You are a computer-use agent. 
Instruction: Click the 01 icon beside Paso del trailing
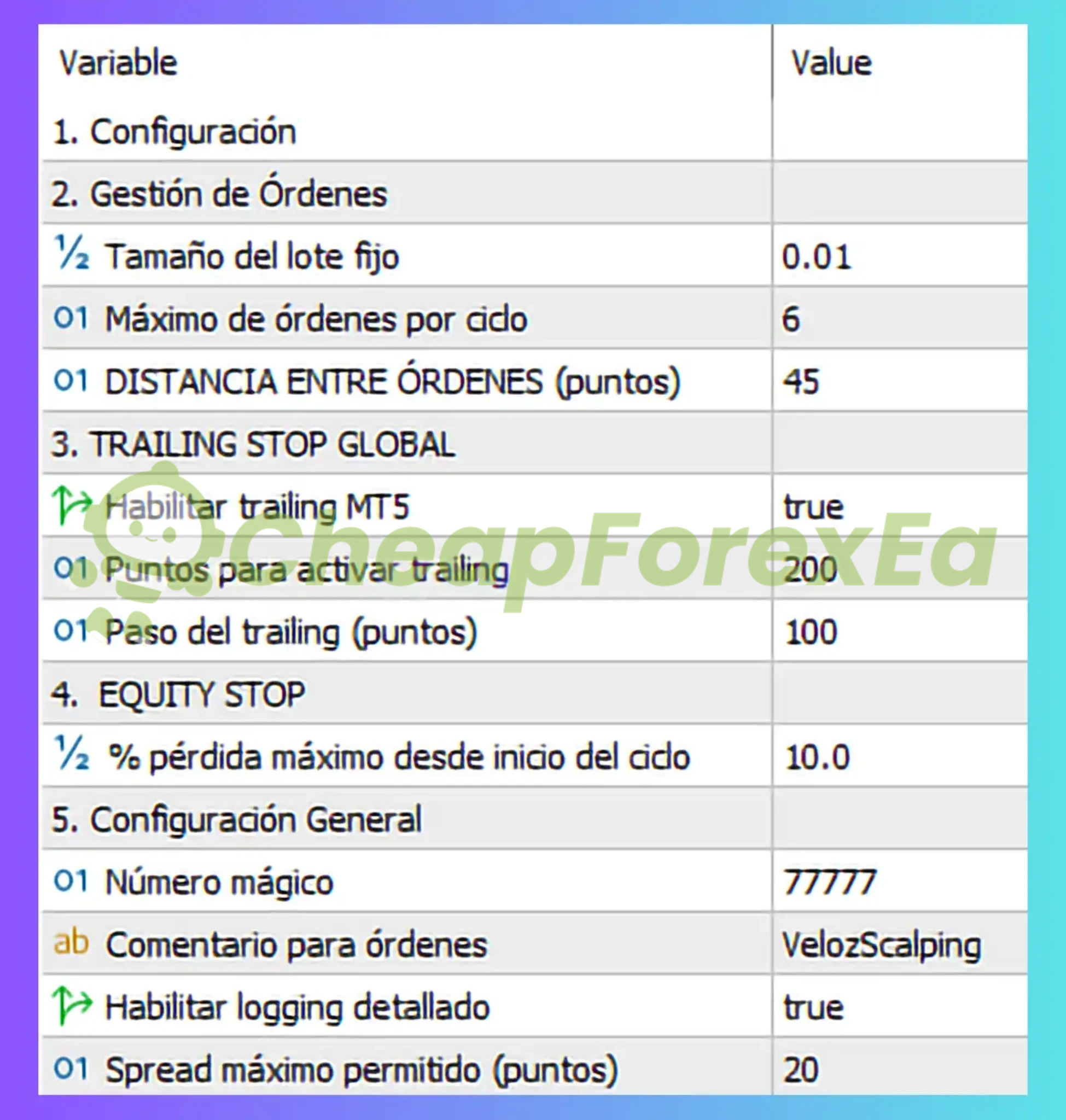[x=71, y=629]
